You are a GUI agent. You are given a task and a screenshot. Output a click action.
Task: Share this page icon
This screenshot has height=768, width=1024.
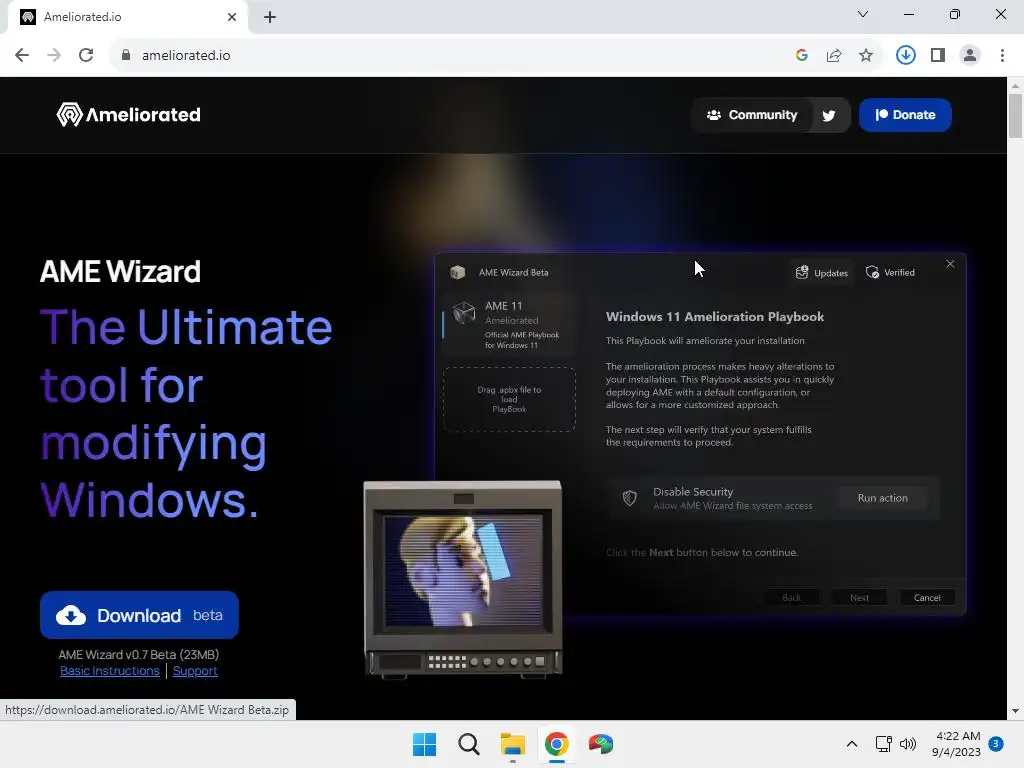[834, 55]
